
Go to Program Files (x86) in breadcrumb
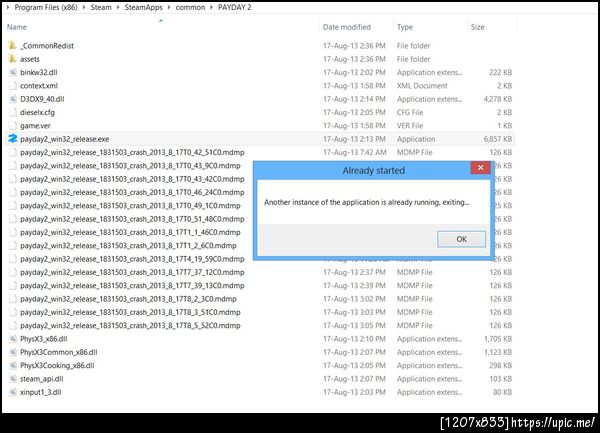[46, 7]
